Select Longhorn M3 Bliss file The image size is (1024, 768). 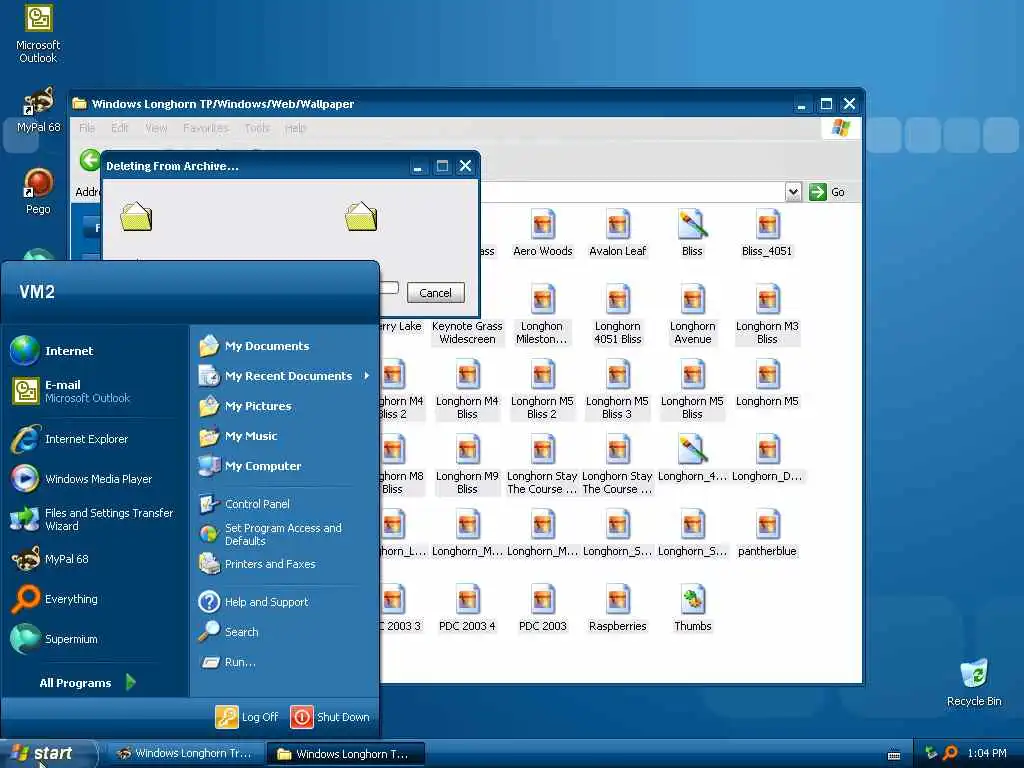(767, 315)
